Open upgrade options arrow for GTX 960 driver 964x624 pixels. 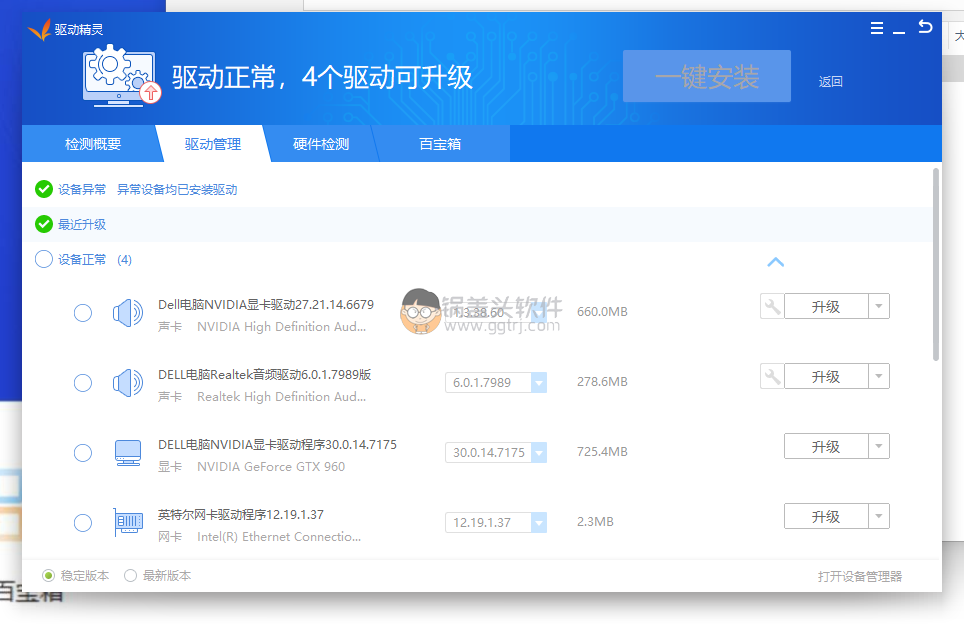point(879,446)
